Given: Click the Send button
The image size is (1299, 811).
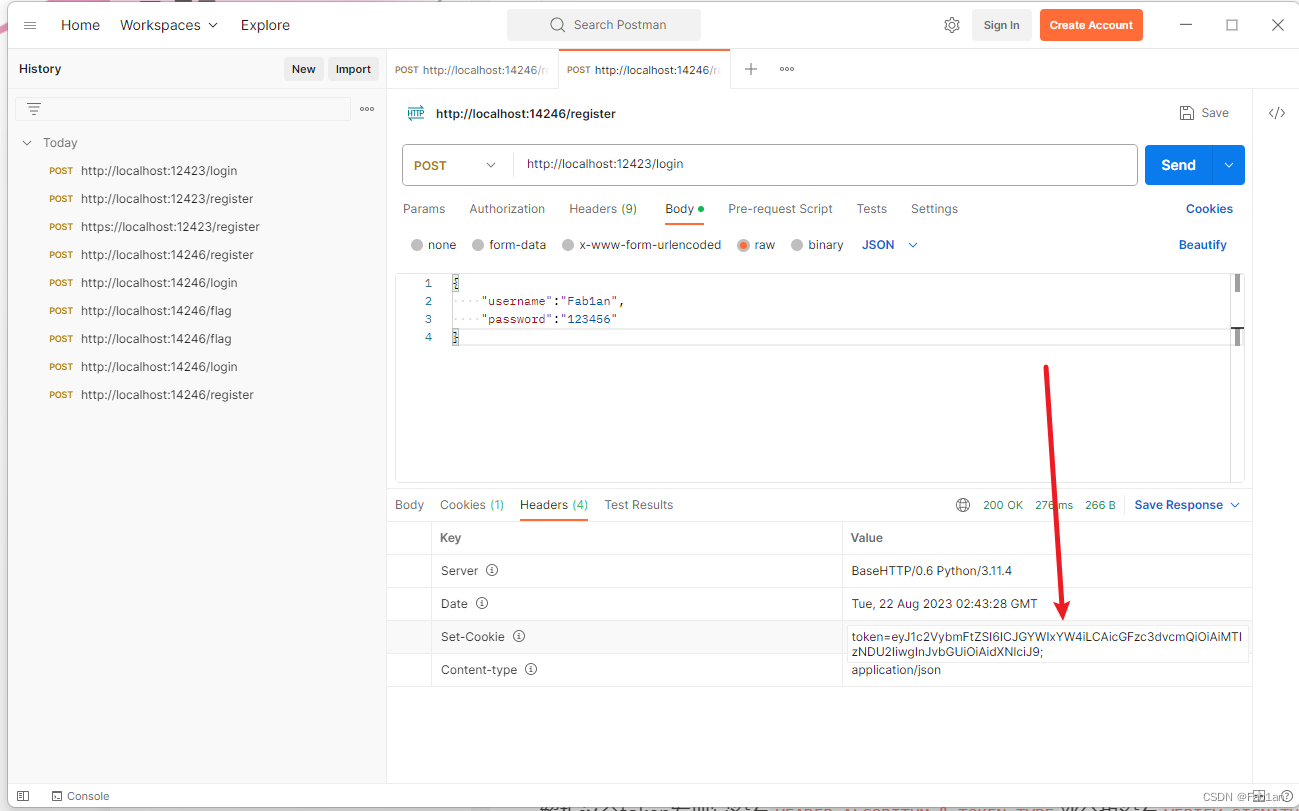Looking at the screenshot, I should coord(1178,165).
